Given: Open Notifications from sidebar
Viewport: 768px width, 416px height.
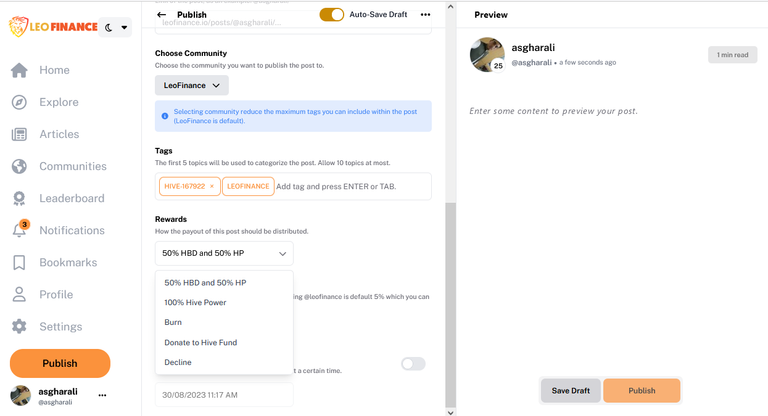Looking at the screenshot, I should [x=72, y=230].
